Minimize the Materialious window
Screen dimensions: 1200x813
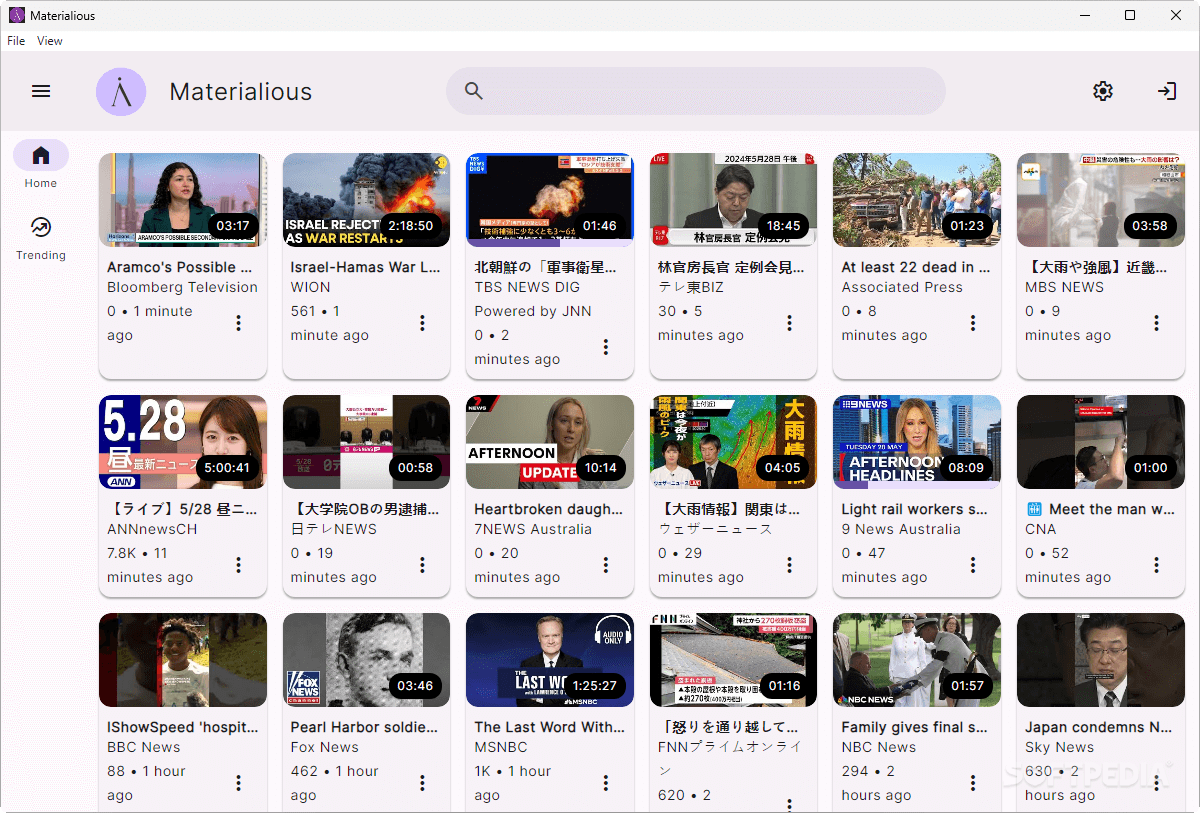1085,15
